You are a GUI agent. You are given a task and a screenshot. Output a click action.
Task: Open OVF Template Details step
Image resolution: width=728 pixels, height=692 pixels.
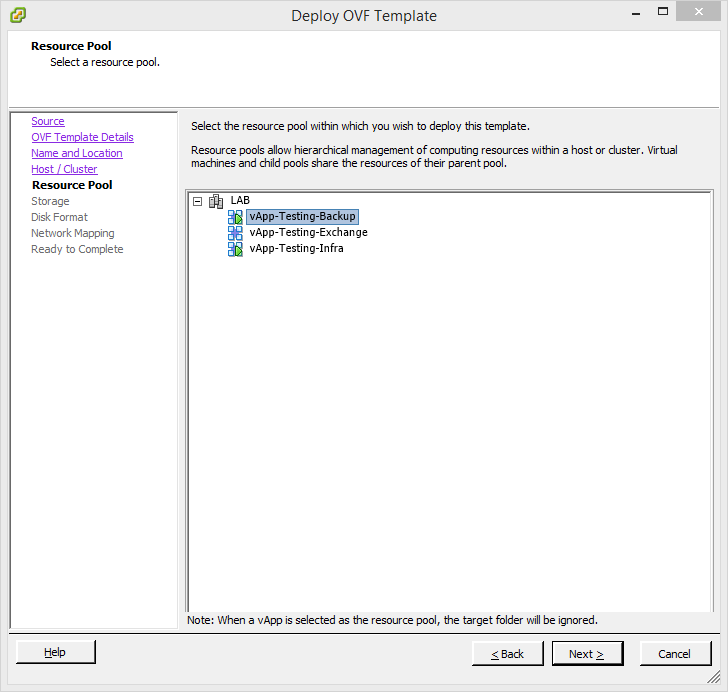click(82, 137)
